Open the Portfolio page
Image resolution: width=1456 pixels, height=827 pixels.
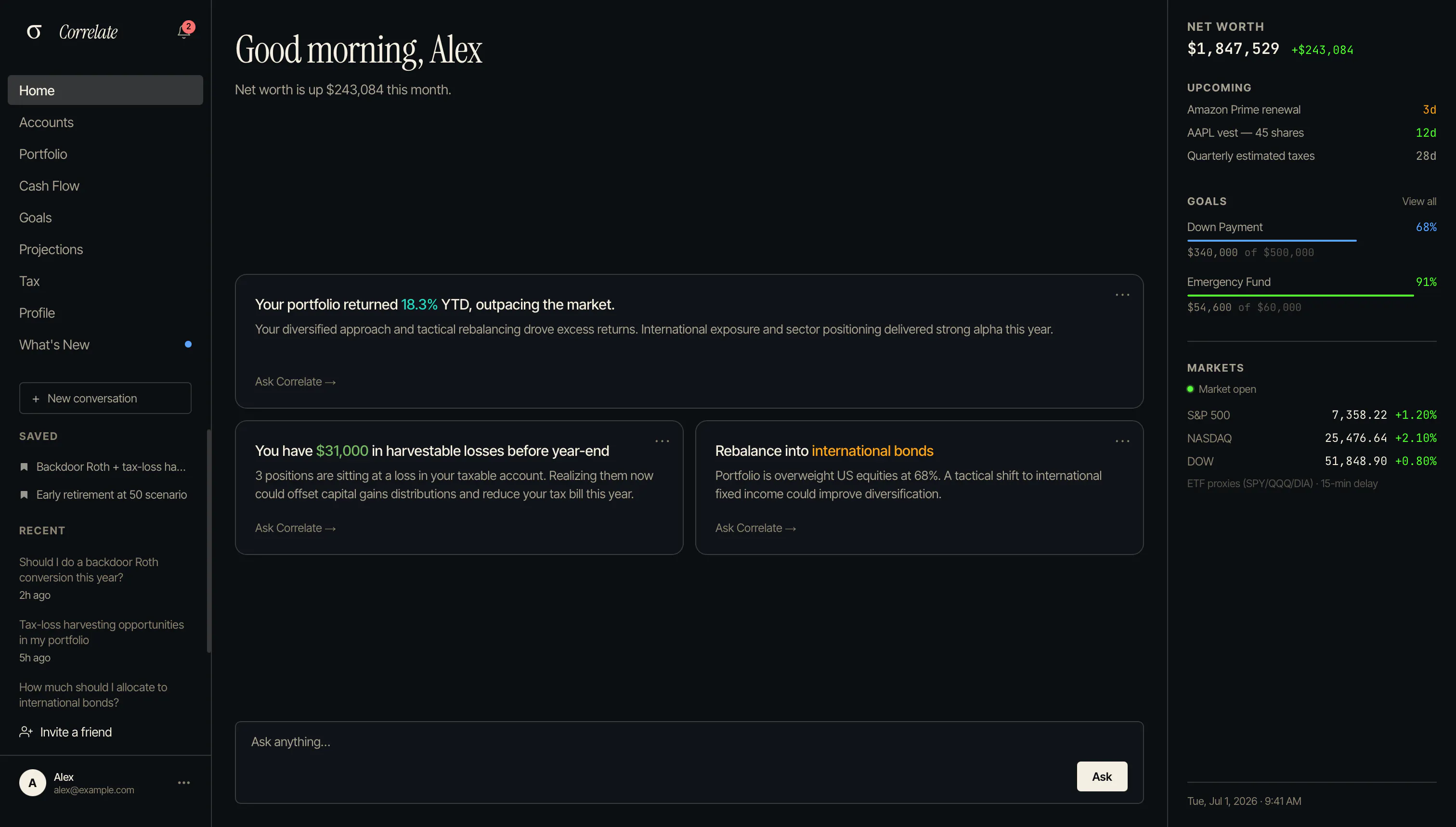point(105,154)
